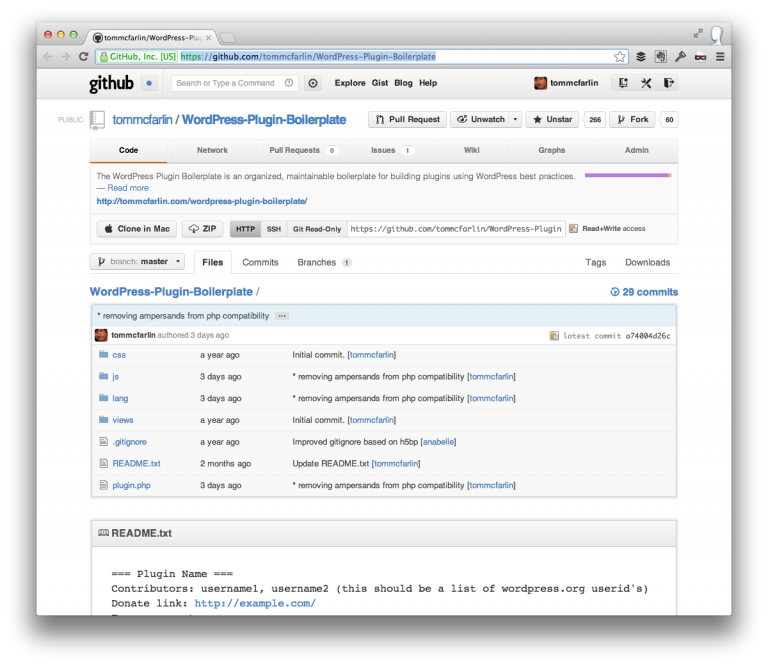Viewport: 768px width, 666px height.
Task: Select the Files subtab
Action: click(213, 262)
